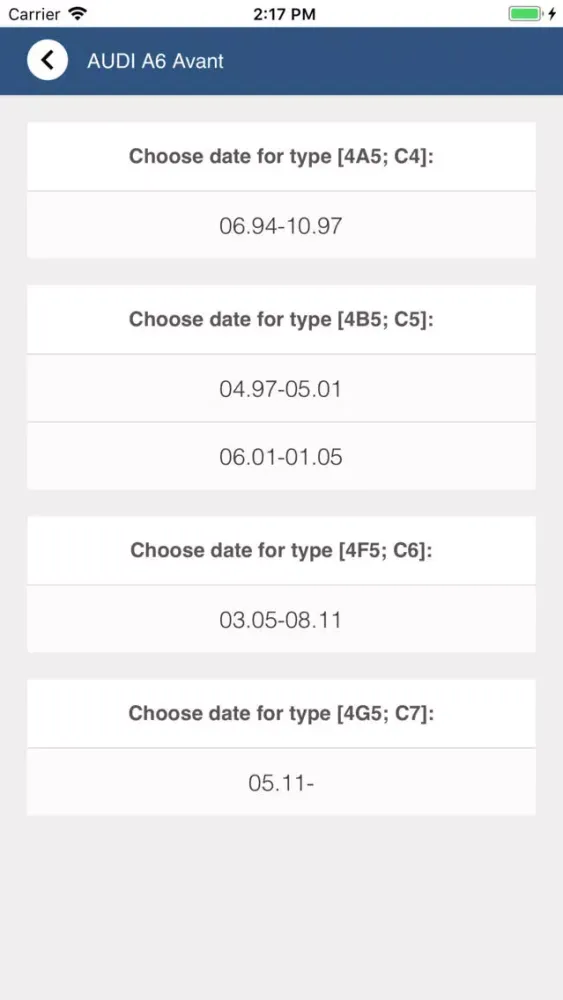Select date range 06.94-10.97

point(281,225)
